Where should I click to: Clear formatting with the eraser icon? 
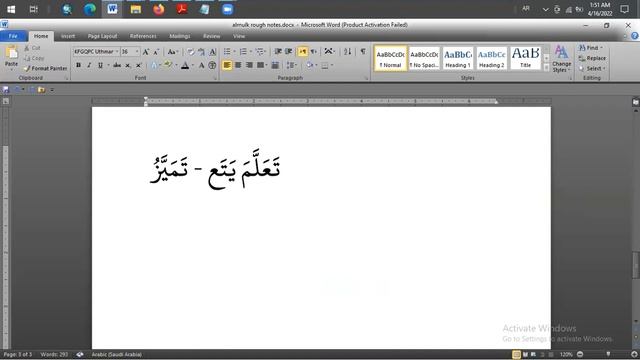tap(191, 52)
